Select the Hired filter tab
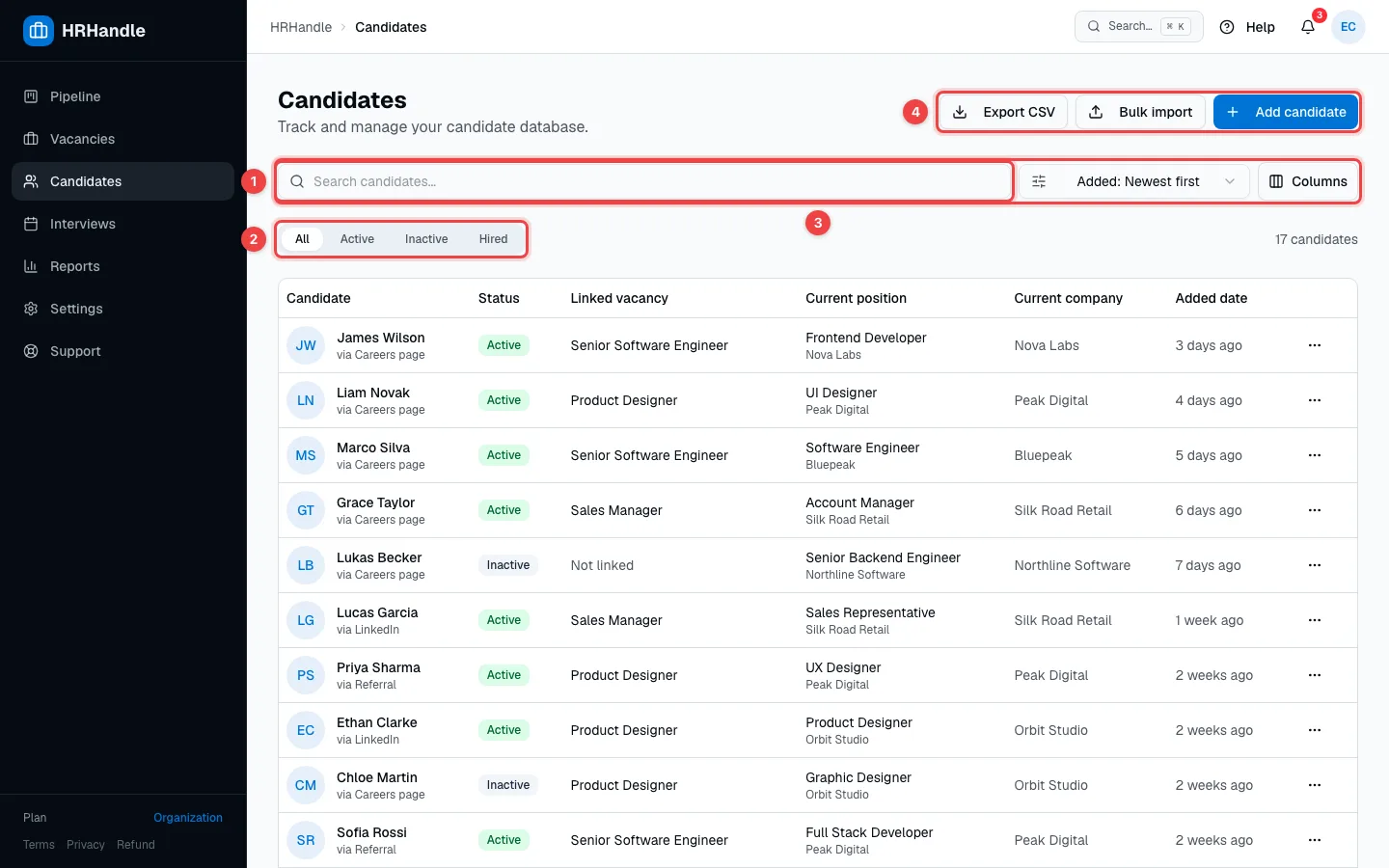The width and height of the screenshot is (1389, 868). [x=493, y=239]
